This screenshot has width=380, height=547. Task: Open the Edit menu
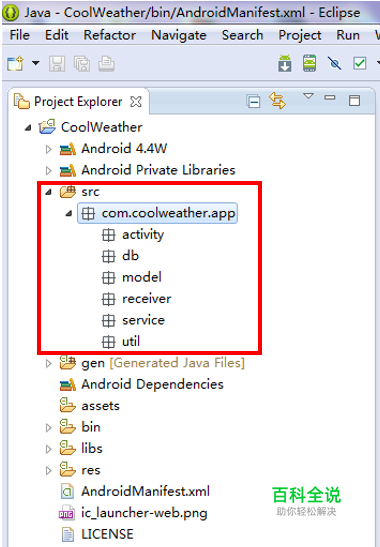(x=57, y=35)
